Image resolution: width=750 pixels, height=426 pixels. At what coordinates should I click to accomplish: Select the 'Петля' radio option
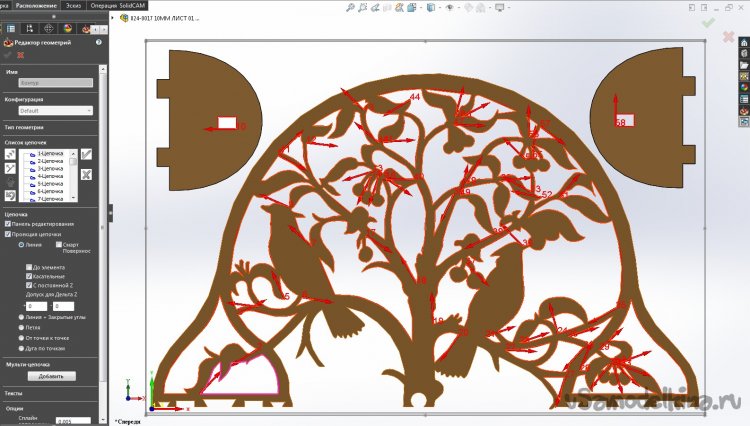click(22, 325)
